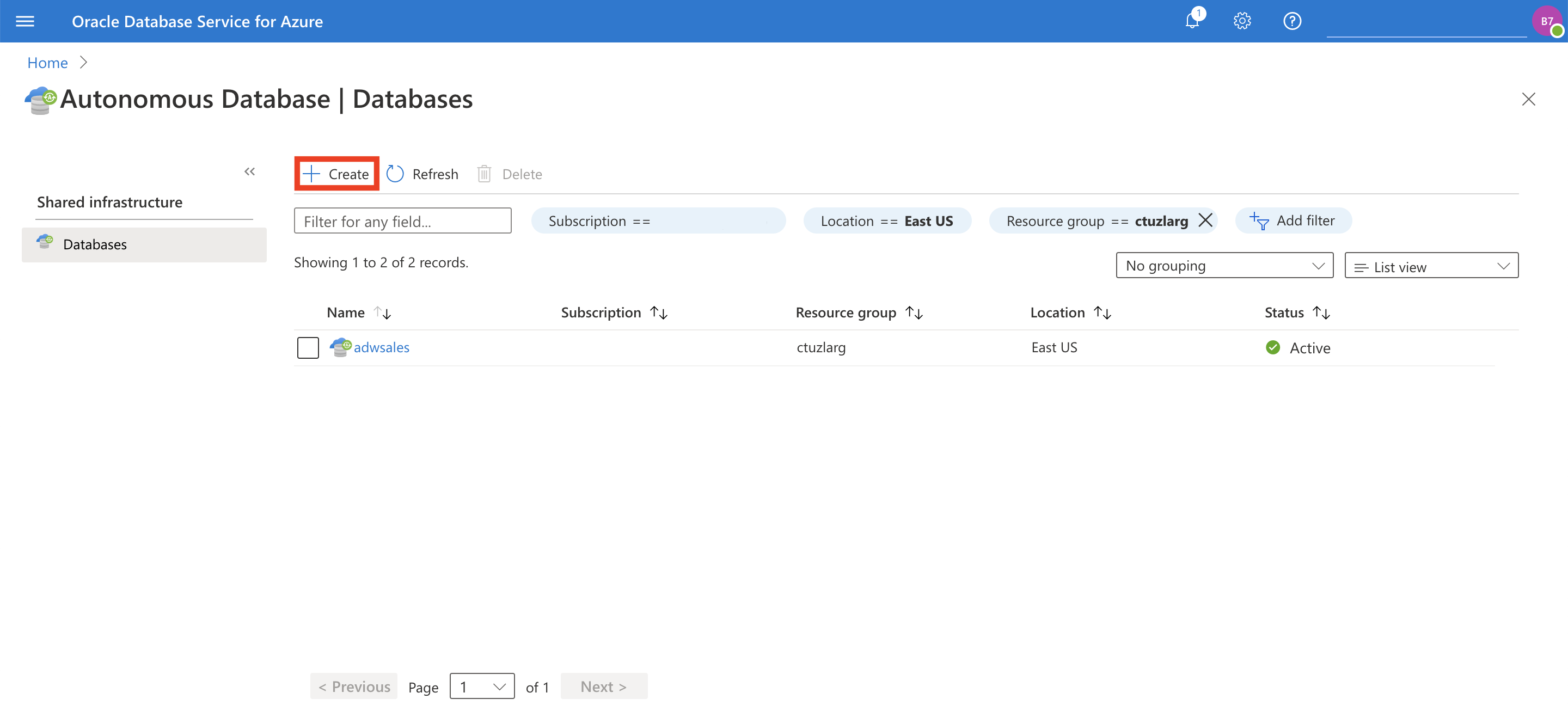
Task: Open the settings gear
Action: click(1242, 21)
